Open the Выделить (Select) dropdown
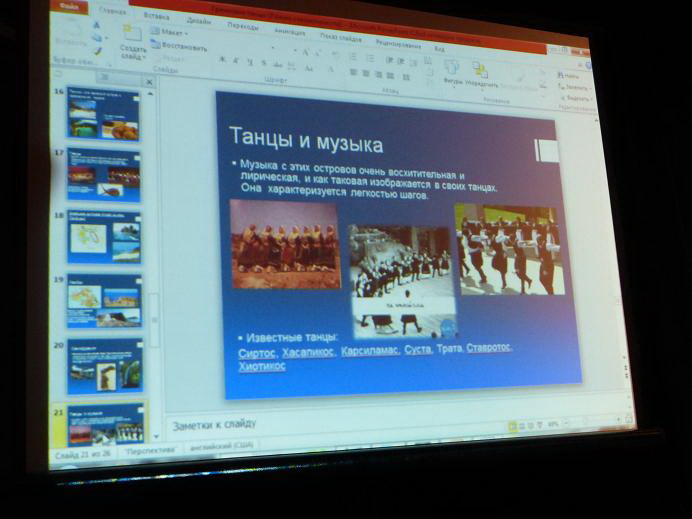This screenshot has height=519, width=692. [x=575, y=98]
